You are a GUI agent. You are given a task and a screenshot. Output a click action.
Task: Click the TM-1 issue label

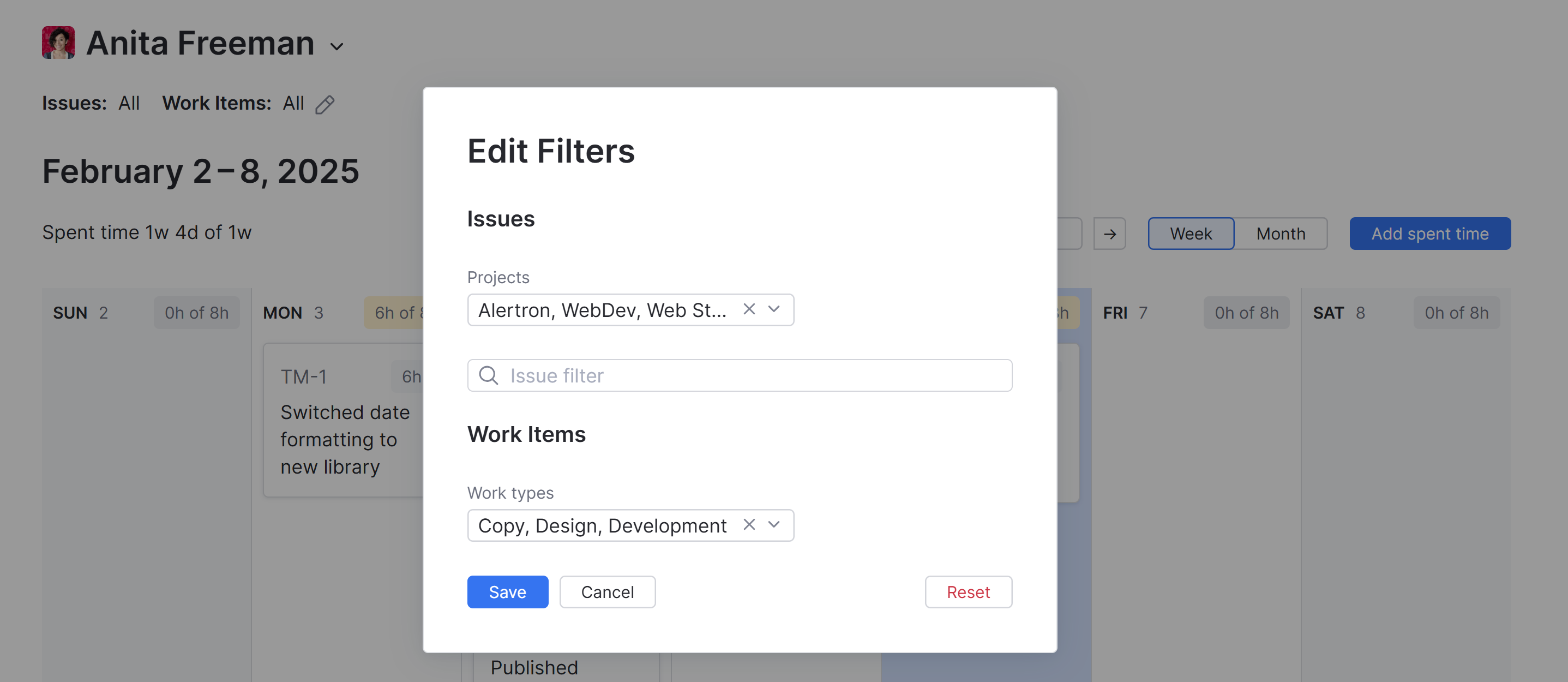pyautogui.click(x=304, y=376)
